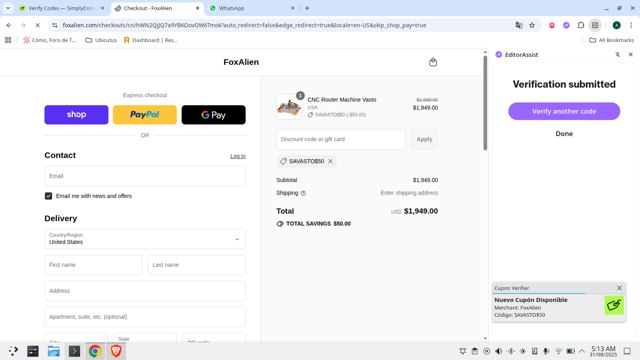Open tab search dropdown arrow
The width and height of the screenshot is (640, 360).
pos(8,8)
